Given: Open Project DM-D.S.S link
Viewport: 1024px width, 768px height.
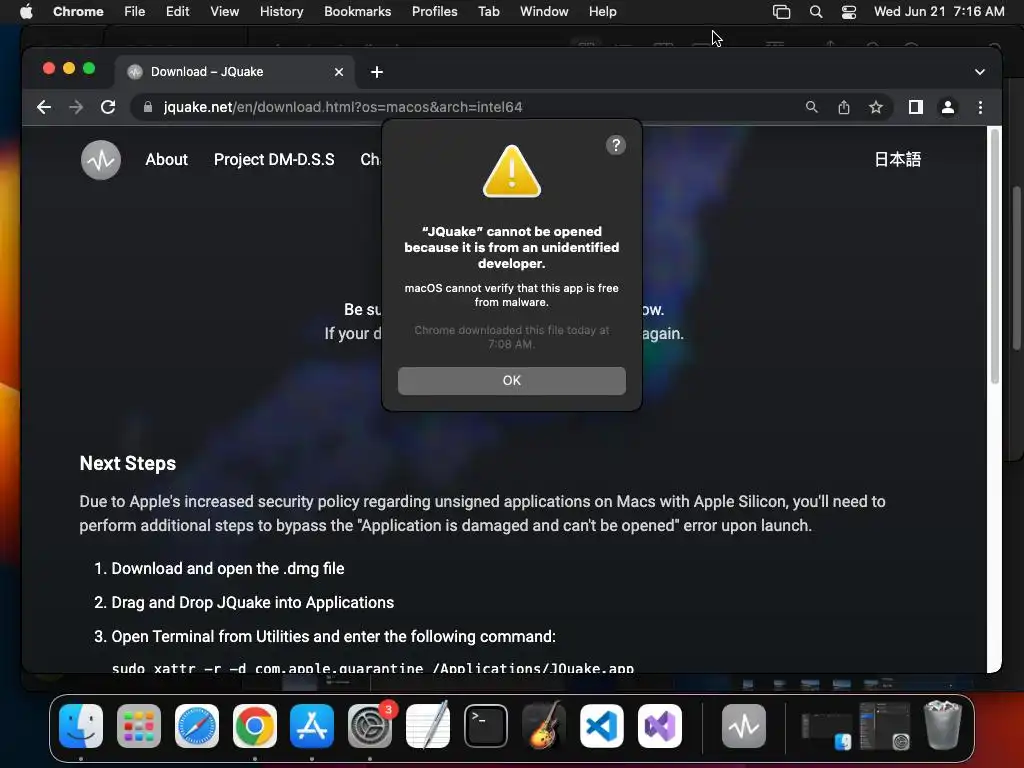Looking at the screenshot, I should tap(274, 159).
